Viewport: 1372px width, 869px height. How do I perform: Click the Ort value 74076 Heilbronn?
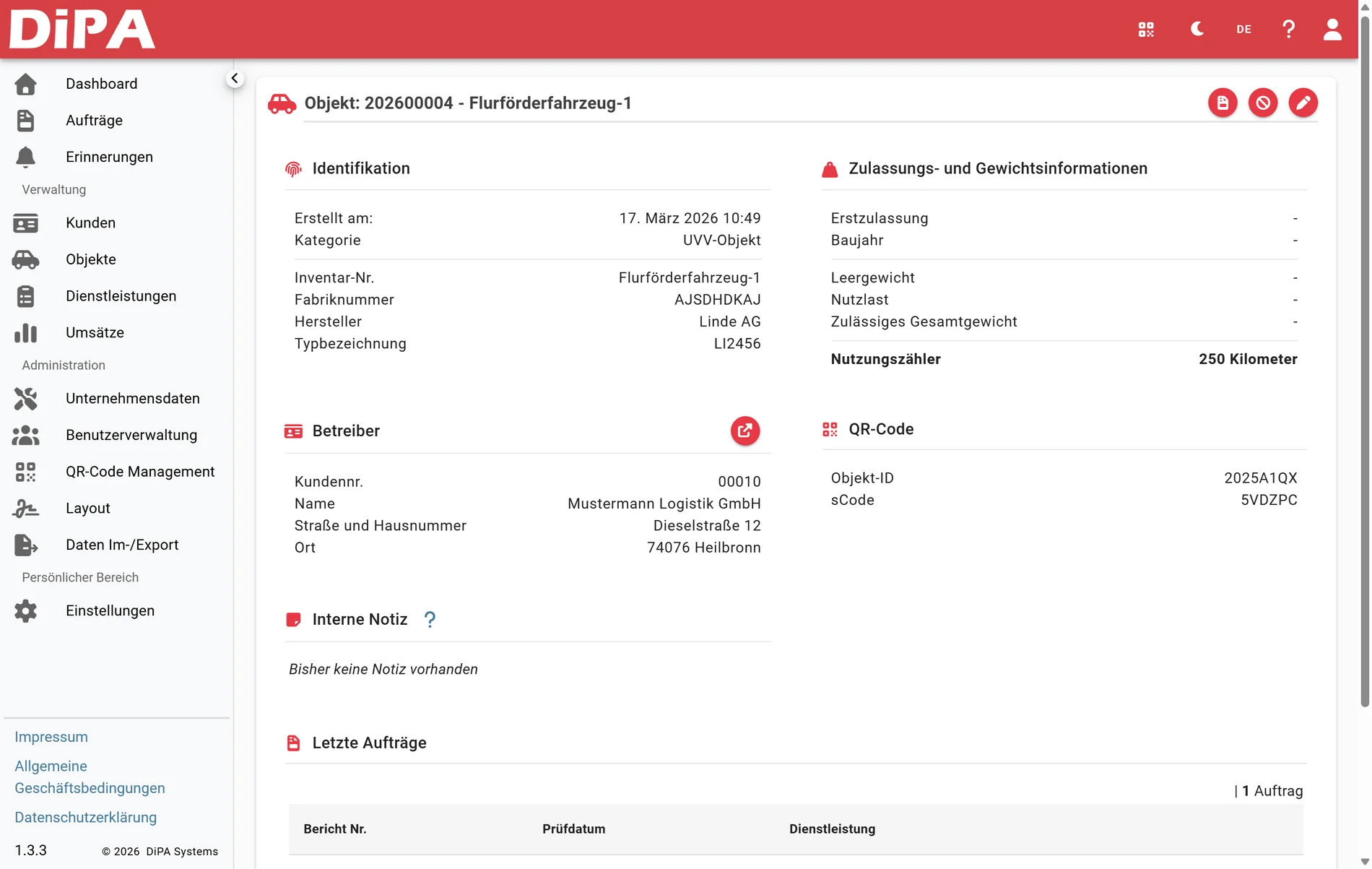tap(703, 548)
